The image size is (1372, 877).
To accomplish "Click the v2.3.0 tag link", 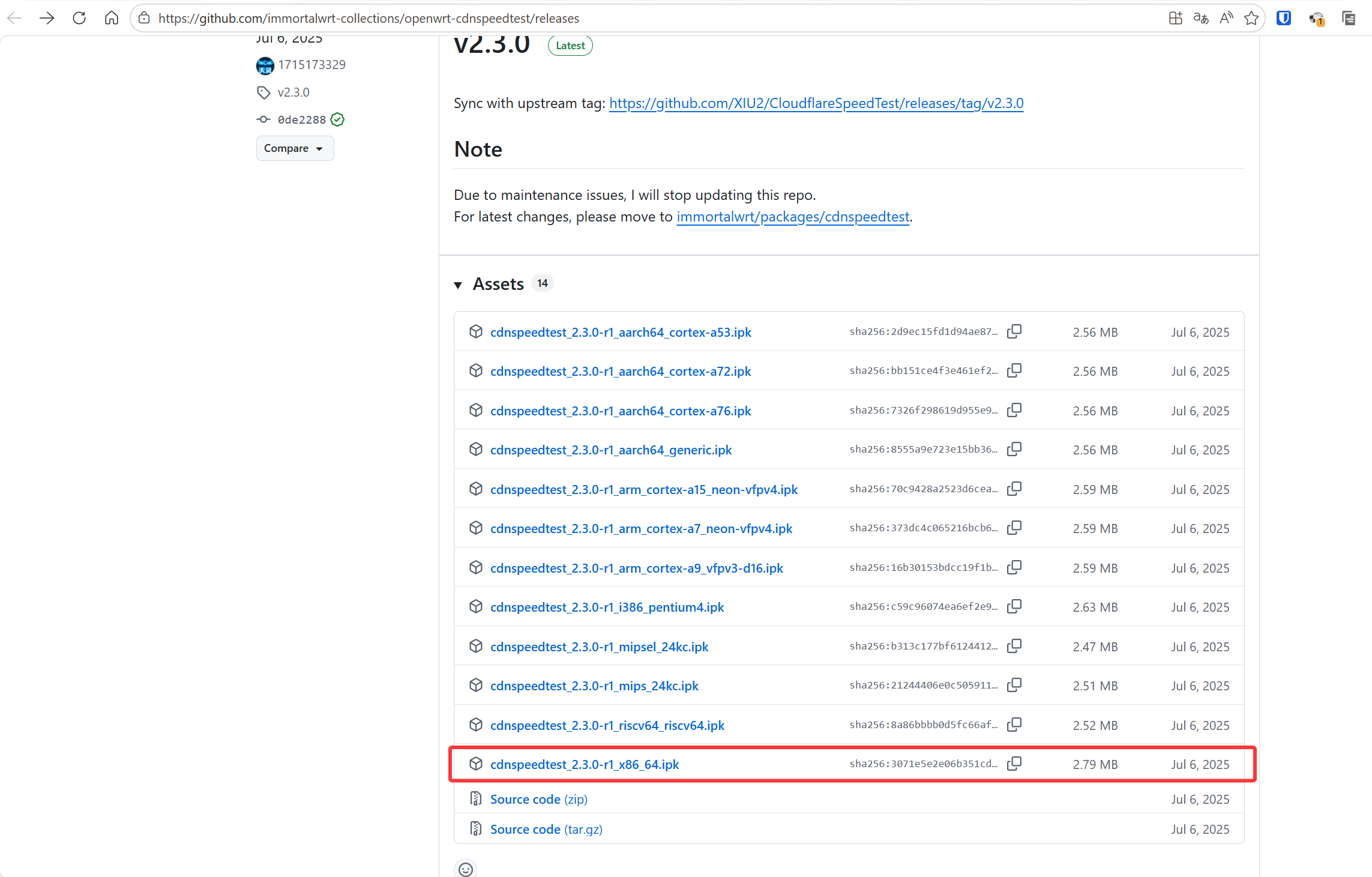I will [293, 92].
